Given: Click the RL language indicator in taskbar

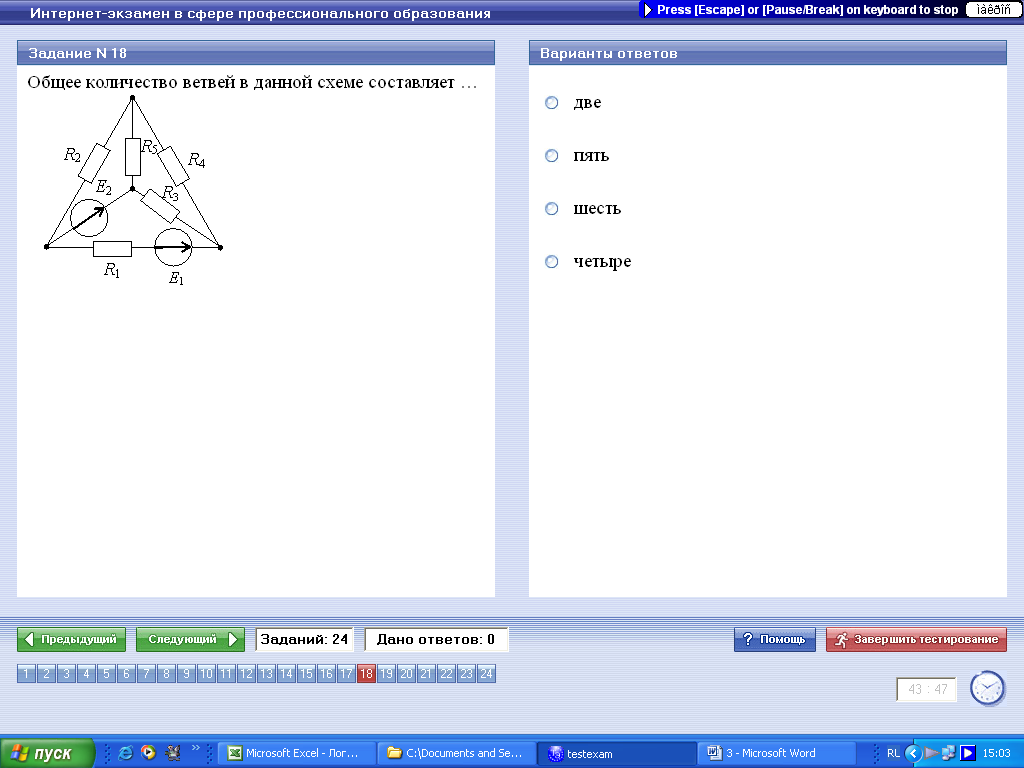Looking at the screenshot, I should (893, 753).
